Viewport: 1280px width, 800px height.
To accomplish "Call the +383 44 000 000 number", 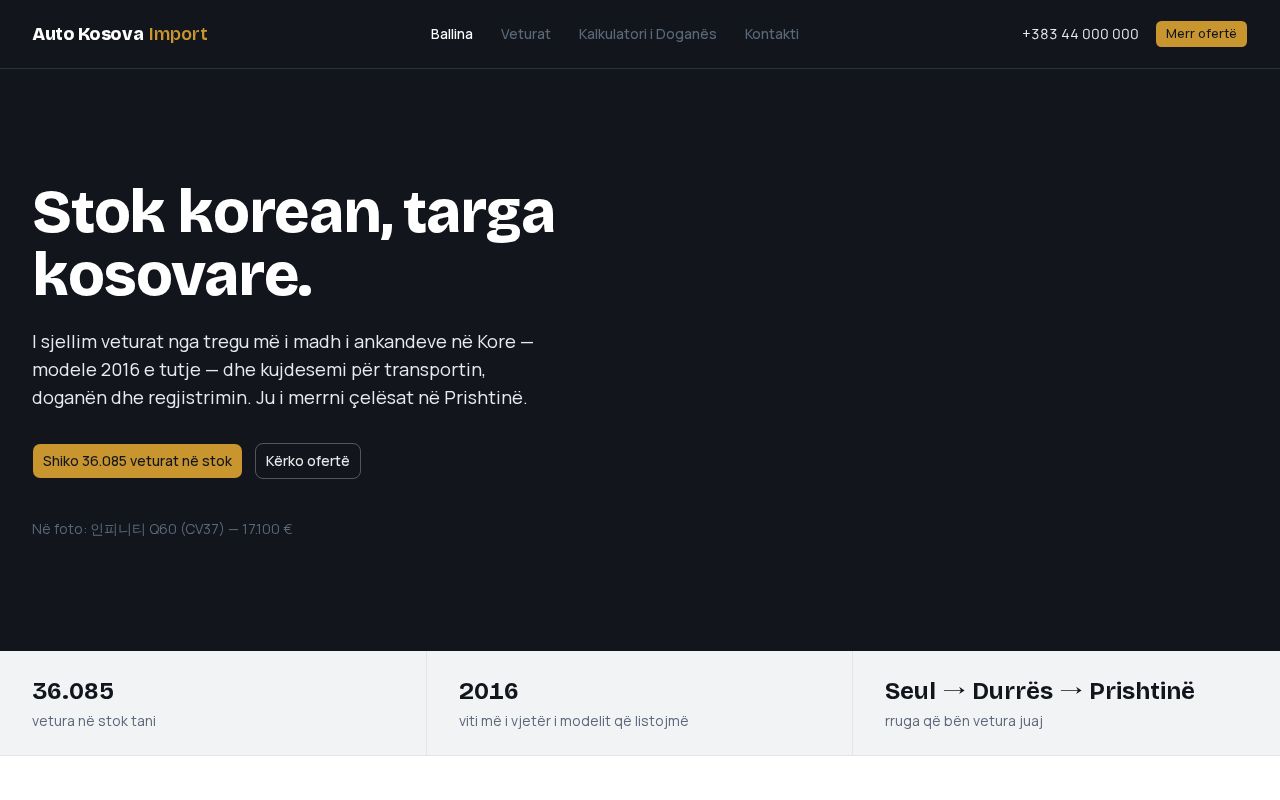I will point(1080,34).
